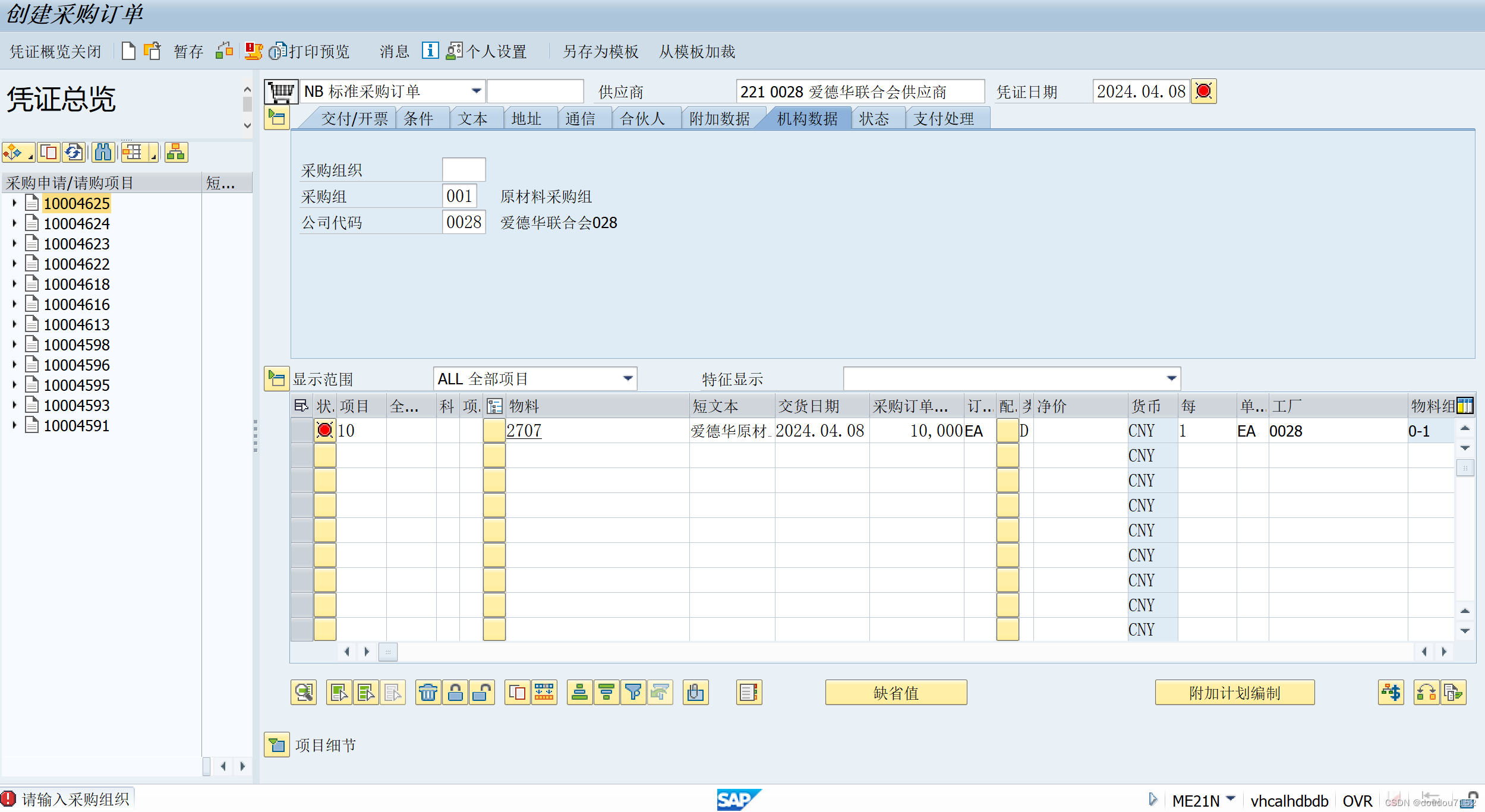Click the binoculars find icon in document overview
The image size is (1485, 812).
point(103,153)
